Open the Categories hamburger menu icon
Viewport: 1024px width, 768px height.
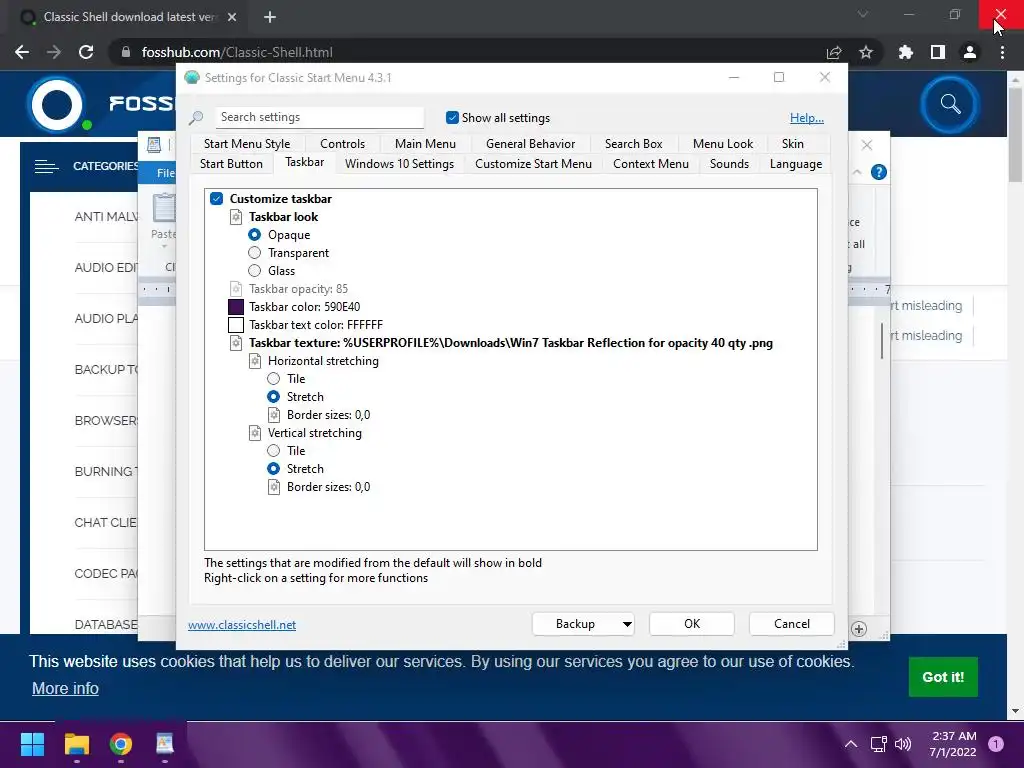pyautogui.click(x=46, y=167)
